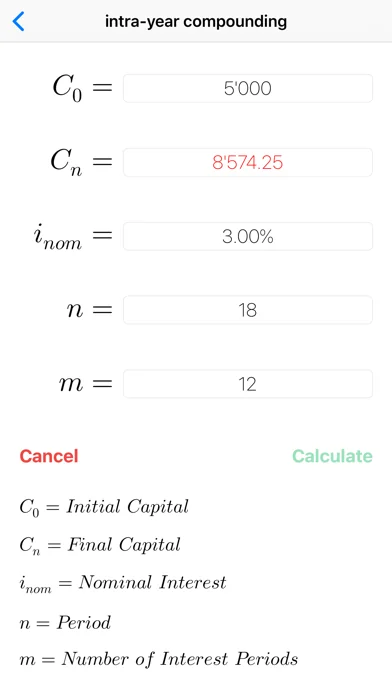
Task: Click the n symbol beside the 18 field
Action: [x=75, y=310]
